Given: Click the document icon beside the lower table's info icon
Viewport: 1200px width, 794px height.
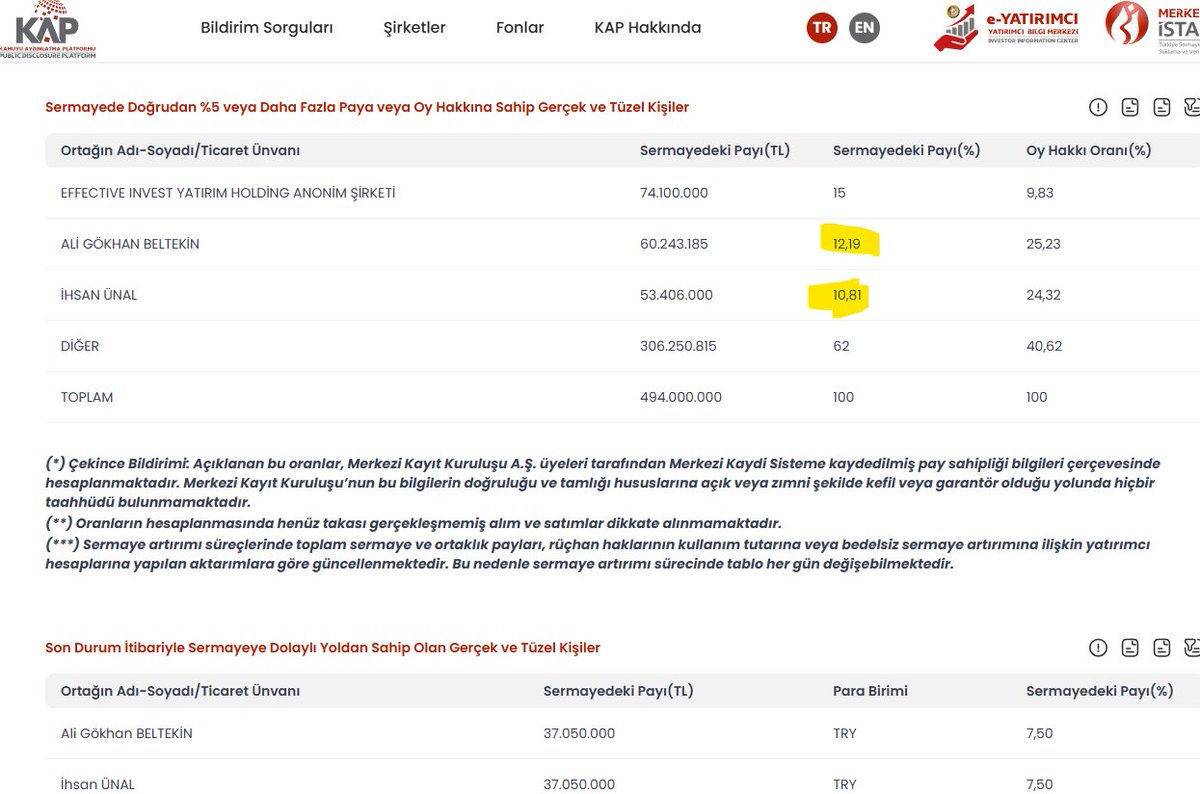Looking at the screenshot, I should [1131, 647].
